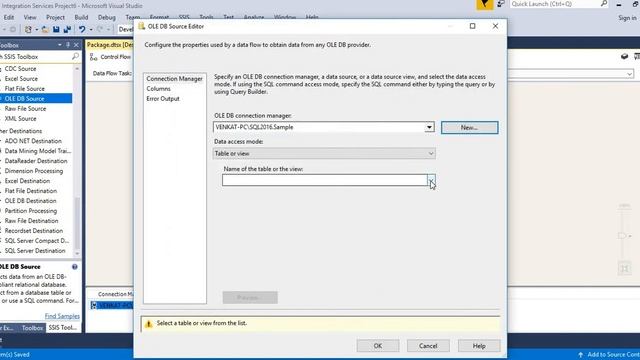Select Excel Source in the toolbox
This screenshot has width=640, height=360.
tap(21, 79)
